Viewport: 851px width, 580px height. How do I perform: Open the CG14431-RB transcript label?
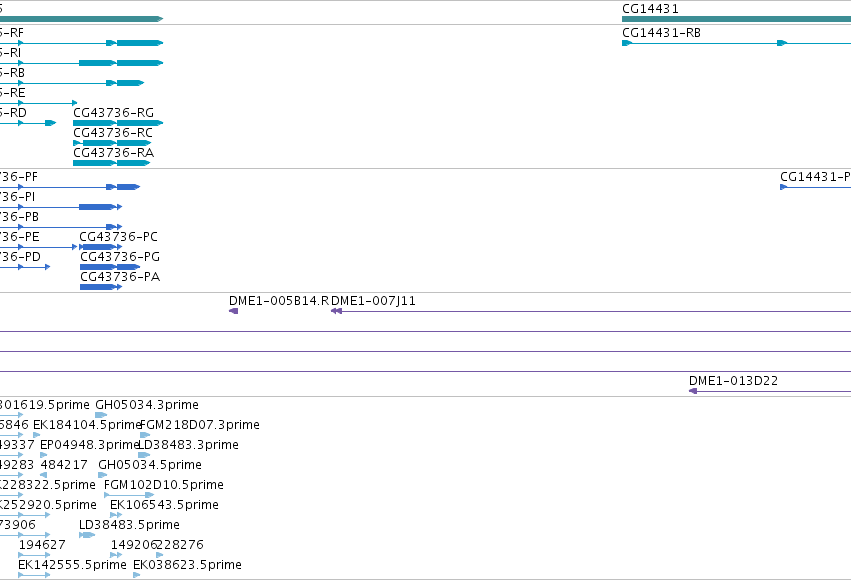coord(661,33)
